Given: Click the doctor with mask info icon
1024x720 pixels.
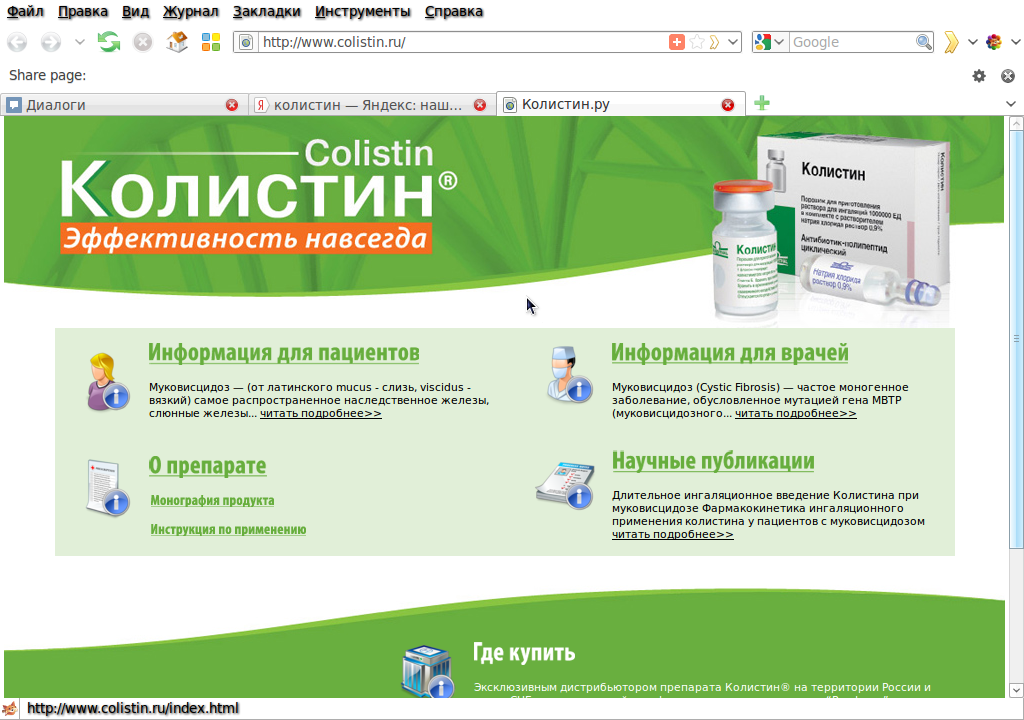Looking at the screenshot, I should tap(569, 374).
